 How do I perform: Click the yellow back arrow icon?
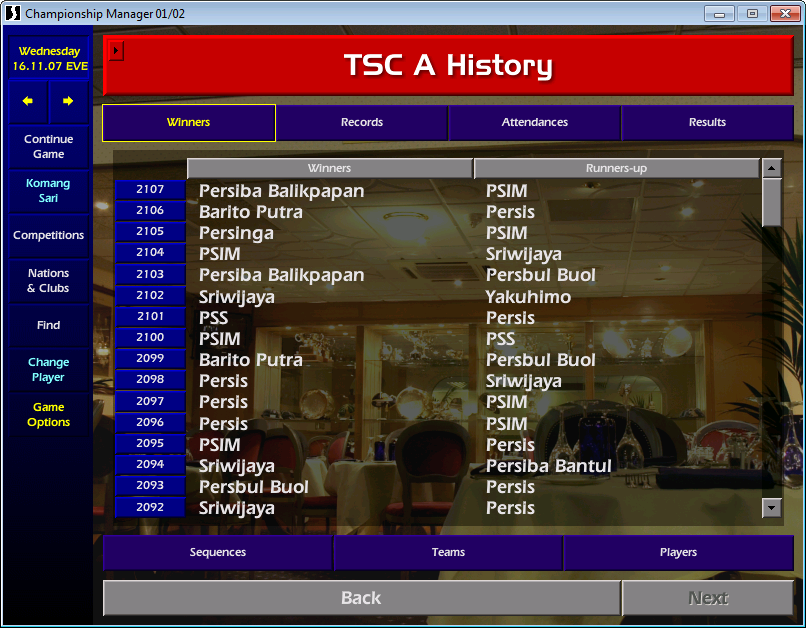[x=28, y=101]
